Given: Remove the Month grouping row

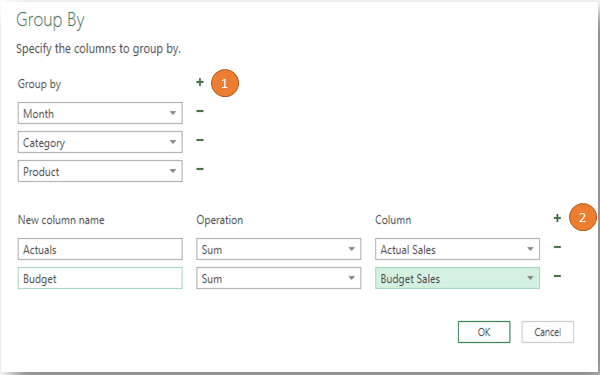Looking at the screenshot, I should [x=200, y=111].
